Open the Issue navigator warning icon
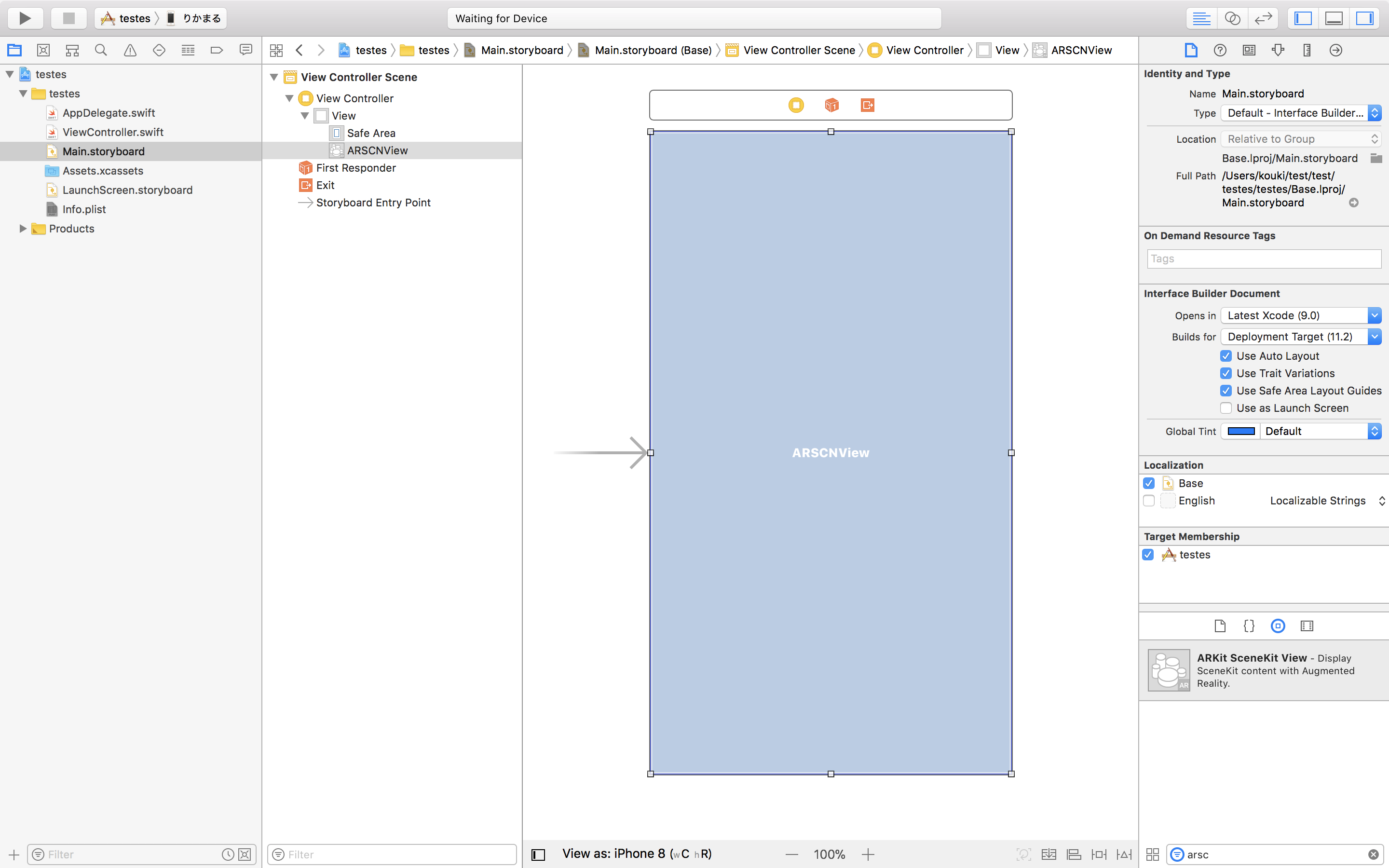The width and height of the screenshot is (1389, 868). tap(130, 51)
